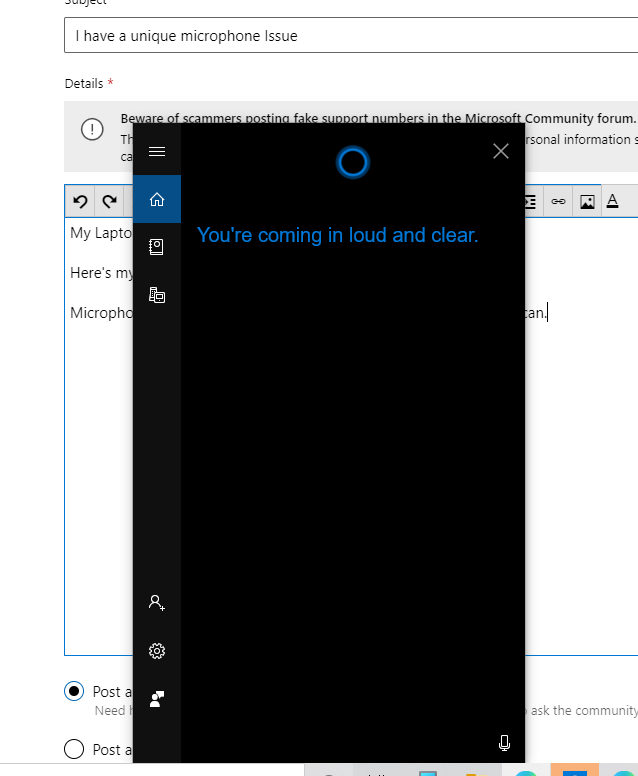Select first Post radio button

[x=74, y=691]
